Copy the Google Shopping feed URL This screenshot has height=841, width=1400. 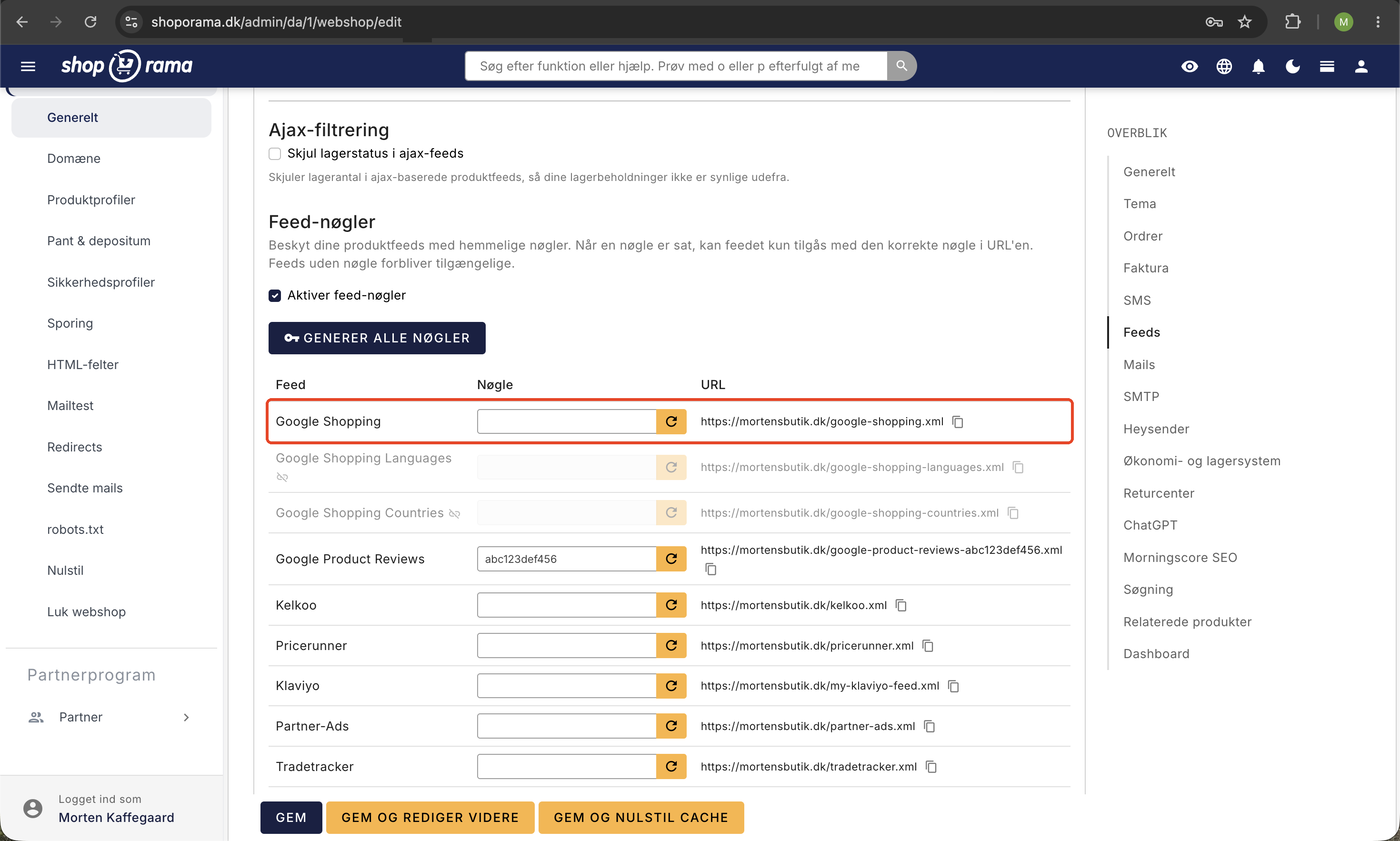pyautogui.click(x=957, y=422)
